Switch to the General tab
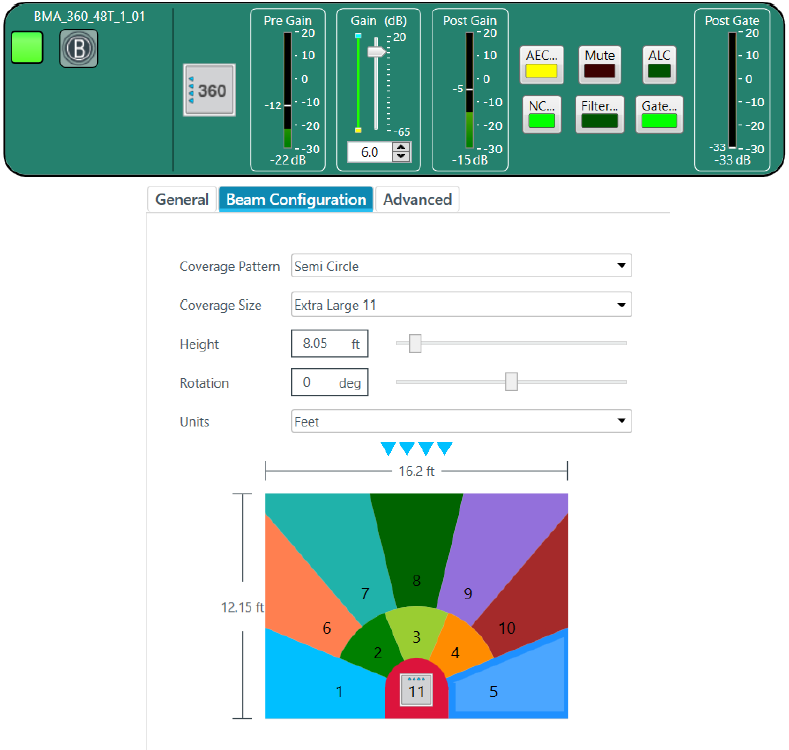 (182, 199)
